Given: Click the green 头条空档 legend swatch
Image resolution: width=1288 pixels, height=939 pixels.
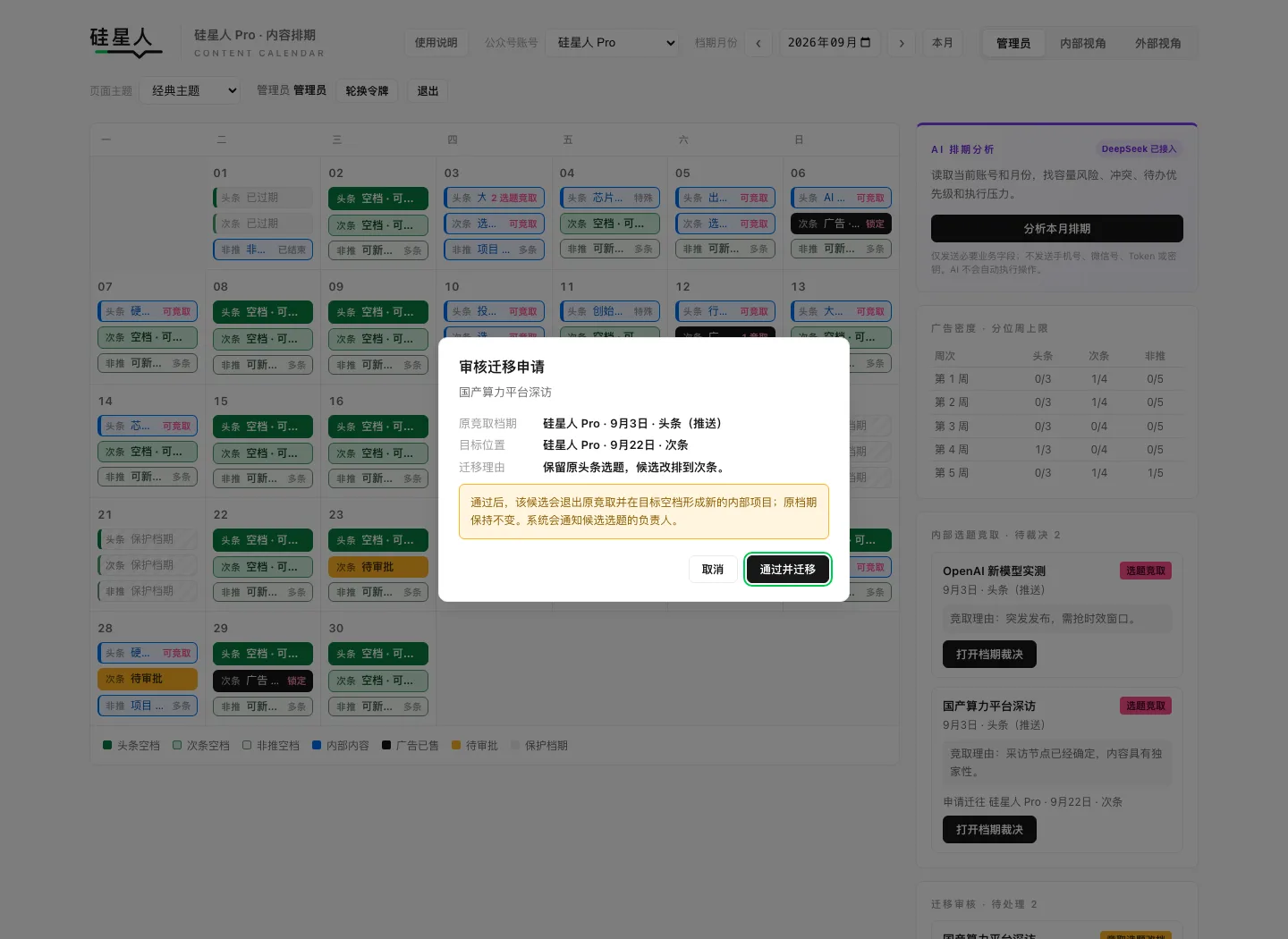Looking at the screenshot, I should coord(107,745).
